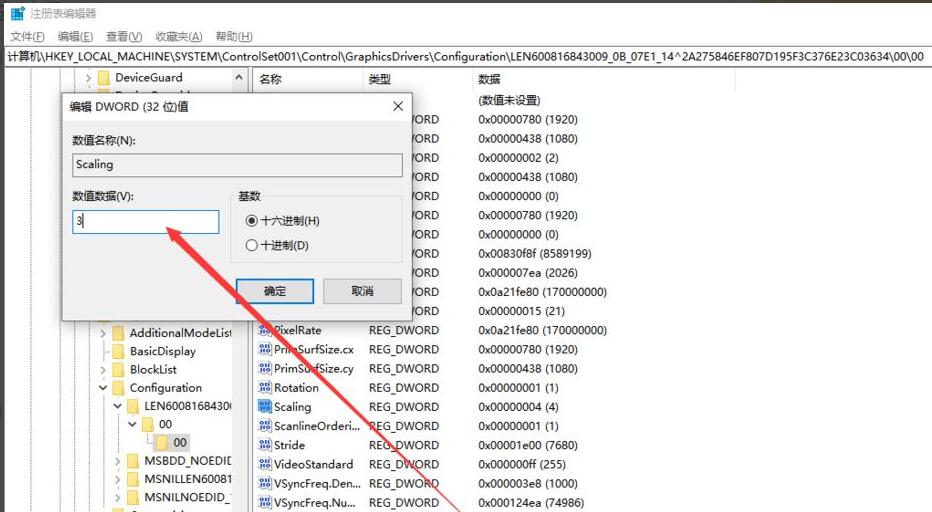Open the 收藏夹(A) favorites menu
This screenshot has height=512, width=932.
click(x=179, y=37)
